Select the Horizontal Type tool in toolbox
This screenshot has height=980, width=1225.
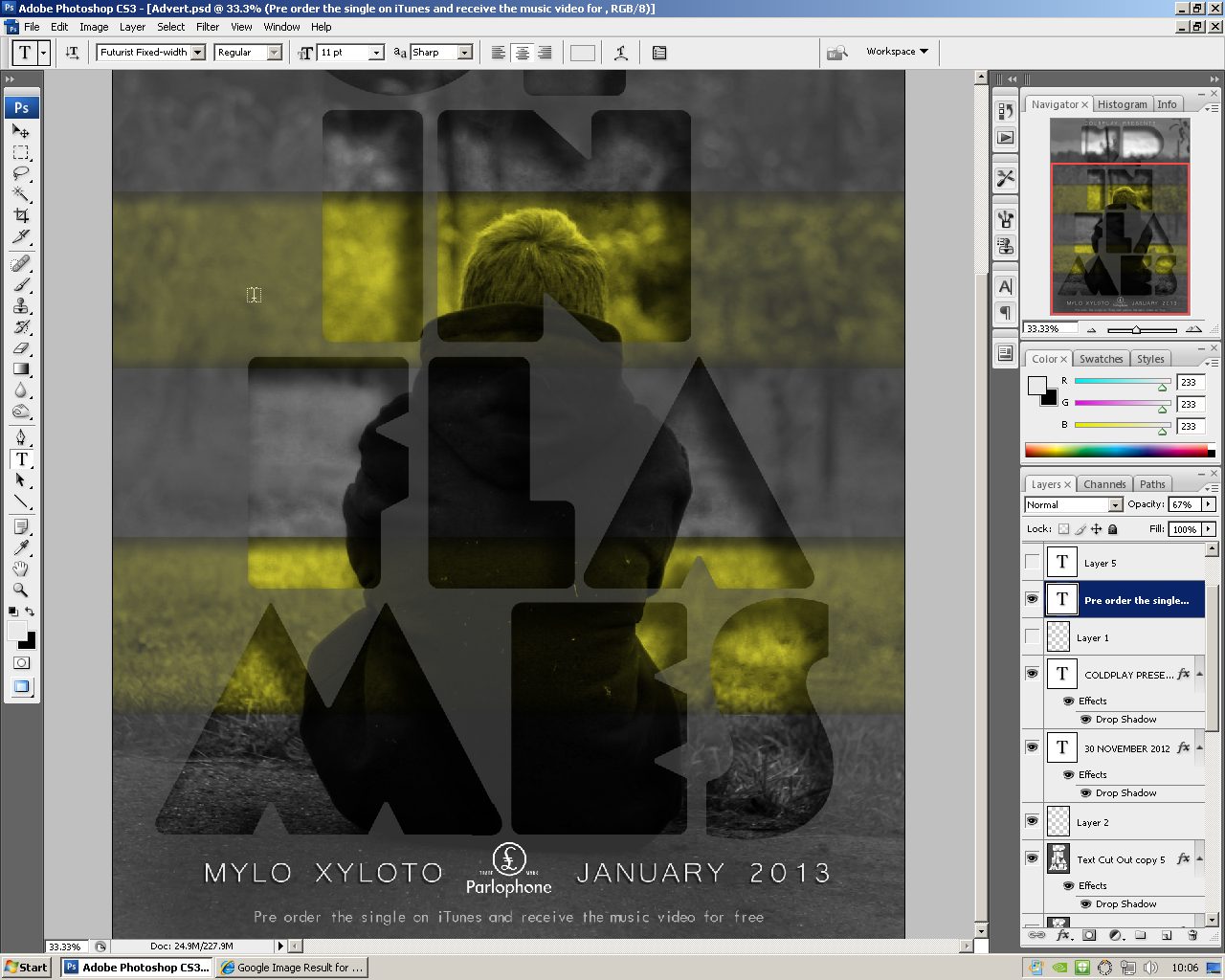point(21,459)
